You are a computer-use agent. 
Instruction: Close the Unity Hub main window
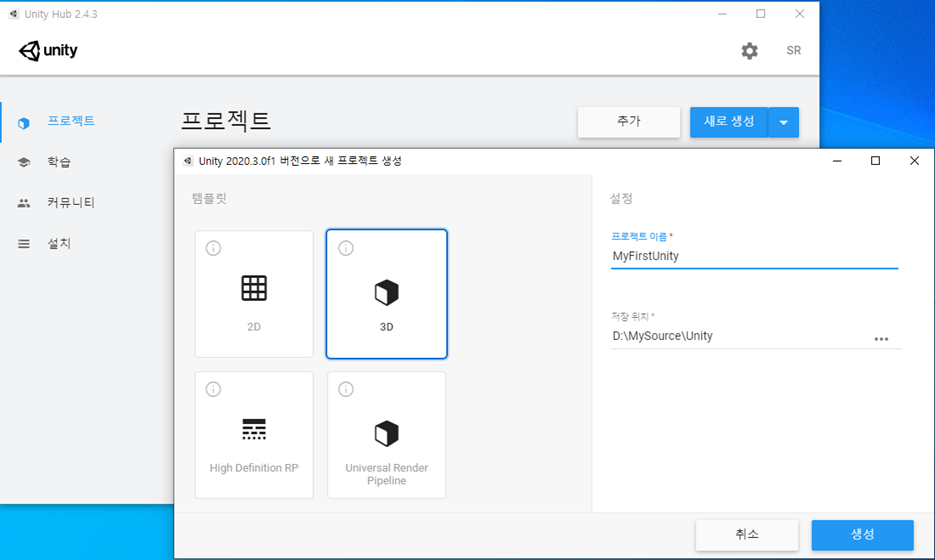coord(800,14)
